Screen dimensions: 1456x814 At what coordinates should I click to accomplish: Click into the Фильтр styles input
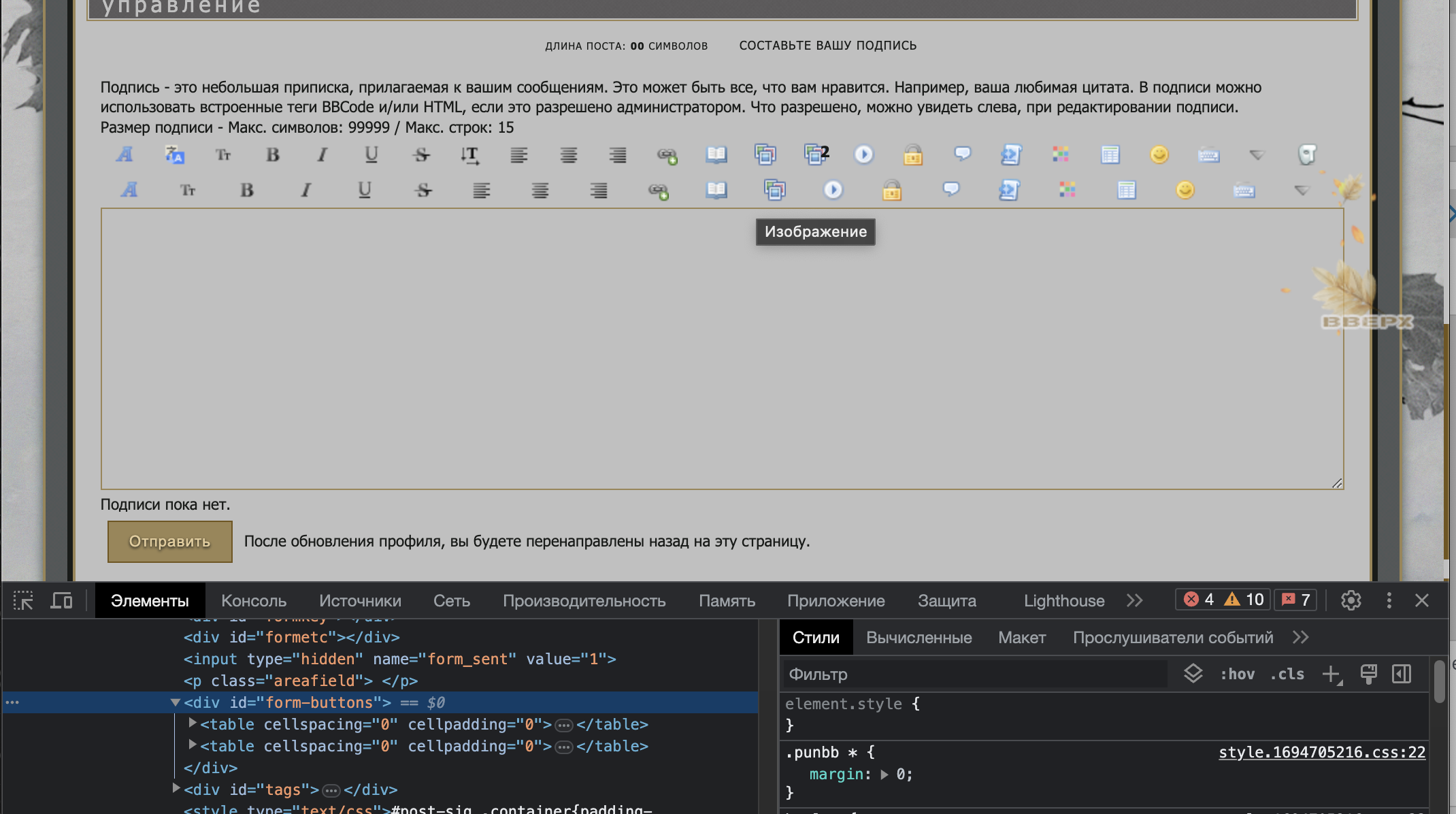point(973,674)
